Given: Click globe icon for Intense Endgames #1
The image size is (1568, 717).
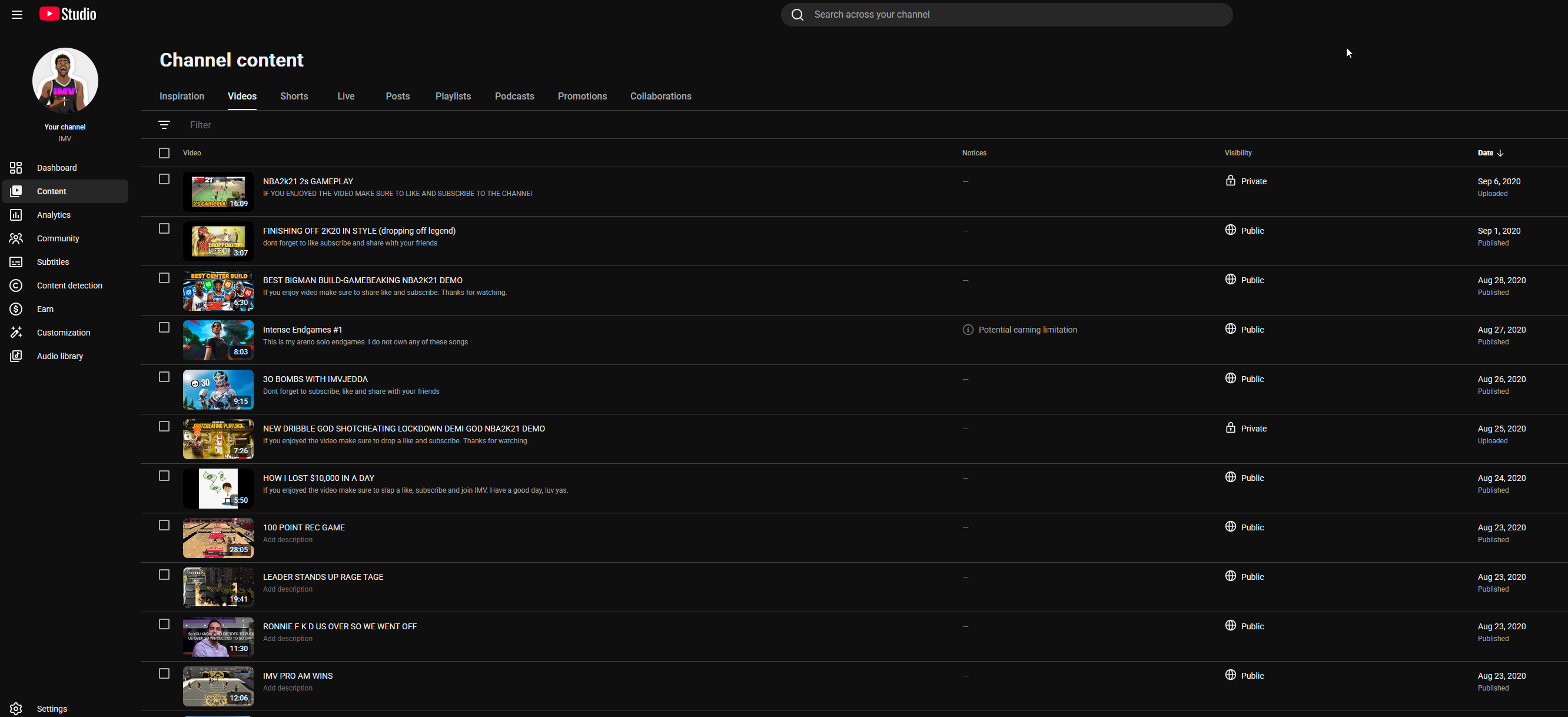Looking at the screenshot, I should pyautogui.click(x=1230, y=328).
